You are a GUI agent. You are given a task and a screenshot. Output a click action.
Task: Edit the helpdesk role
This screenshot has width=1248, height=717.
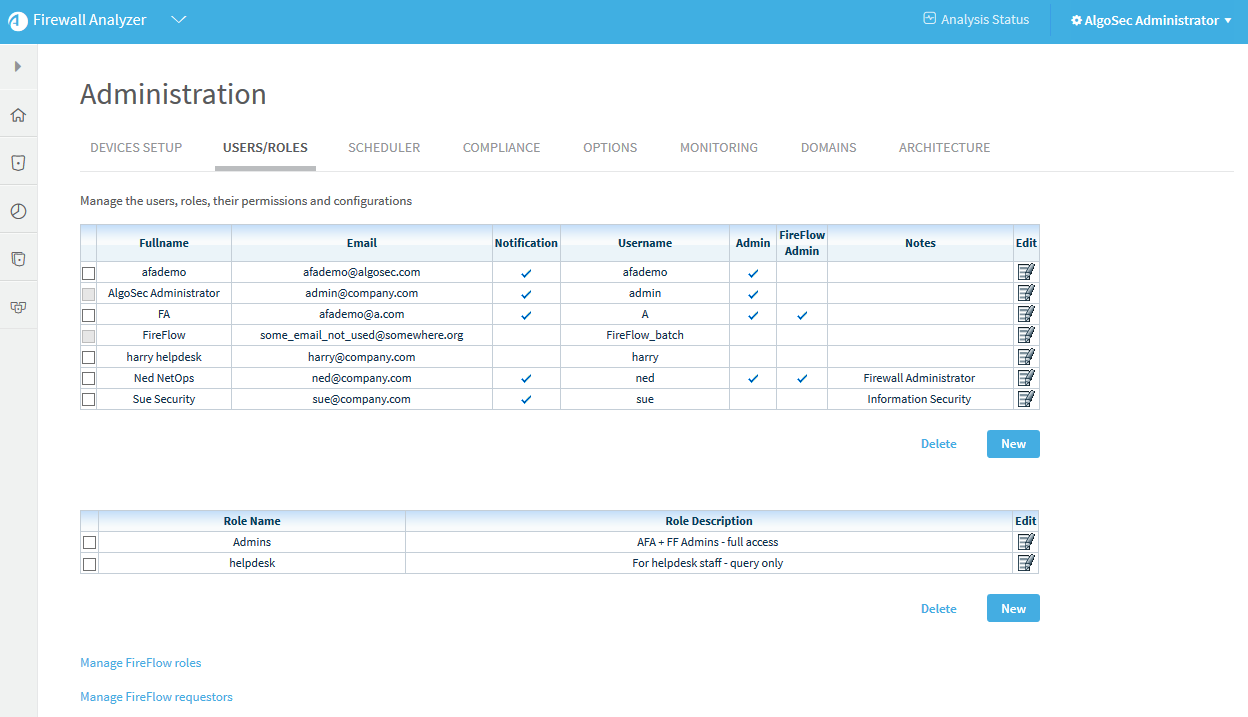[1025, 563]
